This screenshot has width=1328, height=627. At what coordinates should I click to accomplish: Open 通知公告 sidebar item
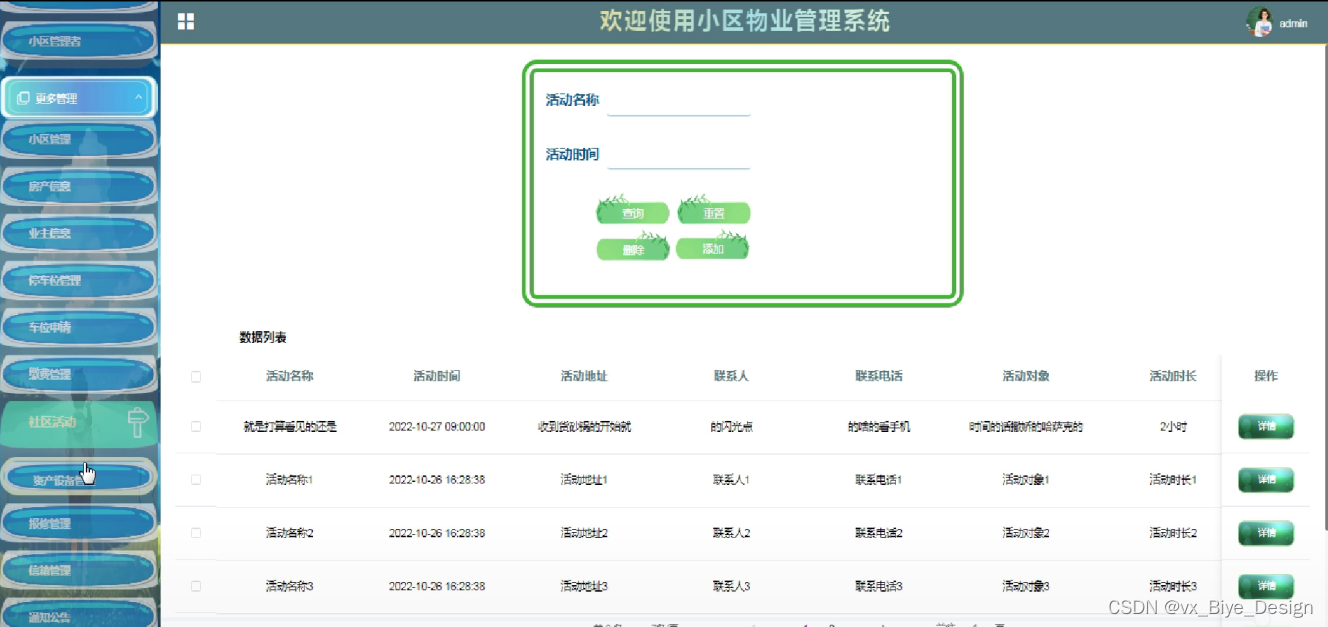(79, 615)
